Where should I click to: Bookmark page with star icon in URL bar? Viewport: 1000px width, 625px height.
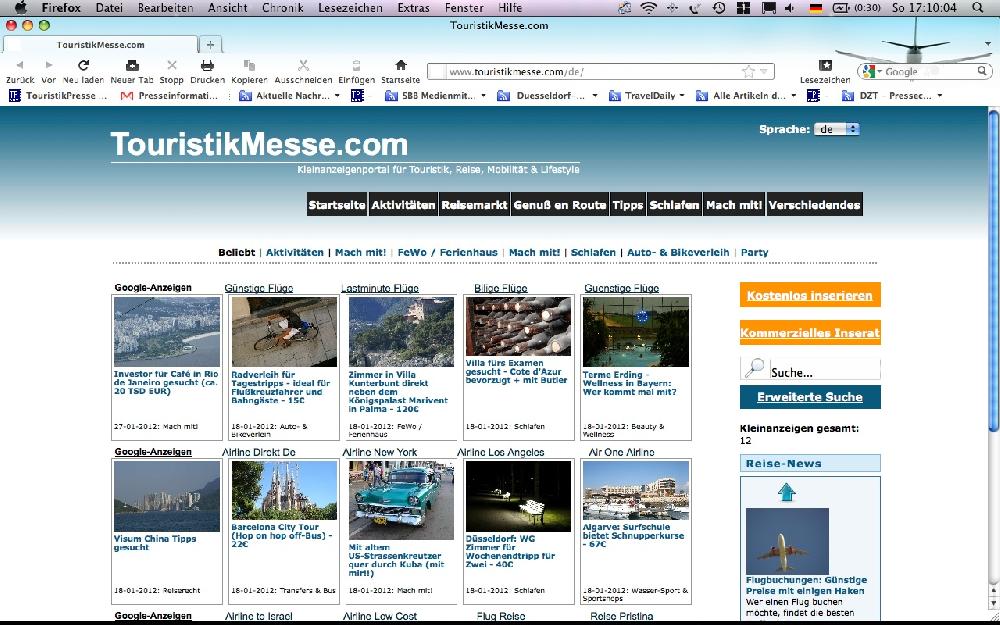click(748, 72)
